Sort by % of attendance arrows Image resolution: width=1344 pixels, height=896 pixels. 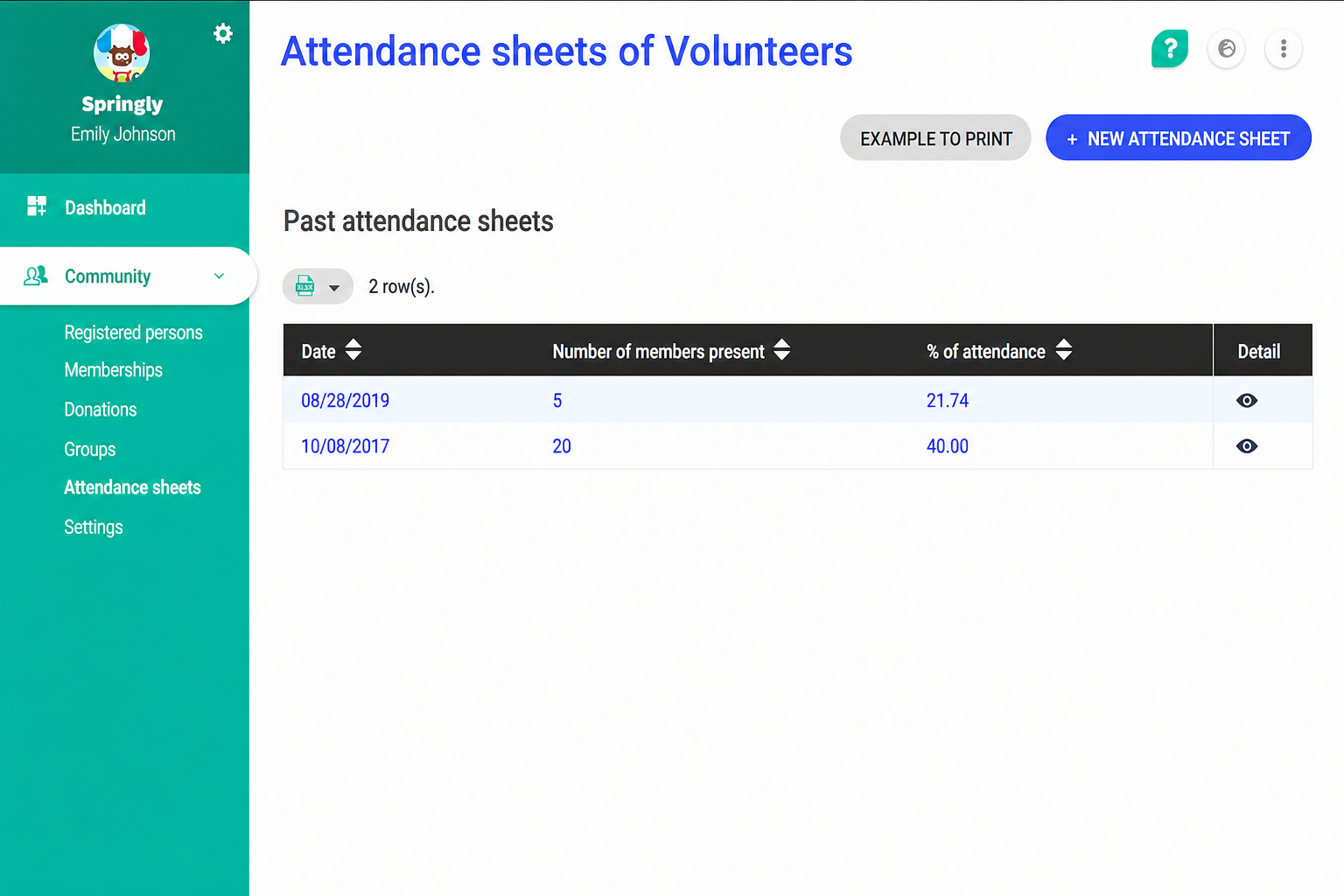pos(1064,350)
